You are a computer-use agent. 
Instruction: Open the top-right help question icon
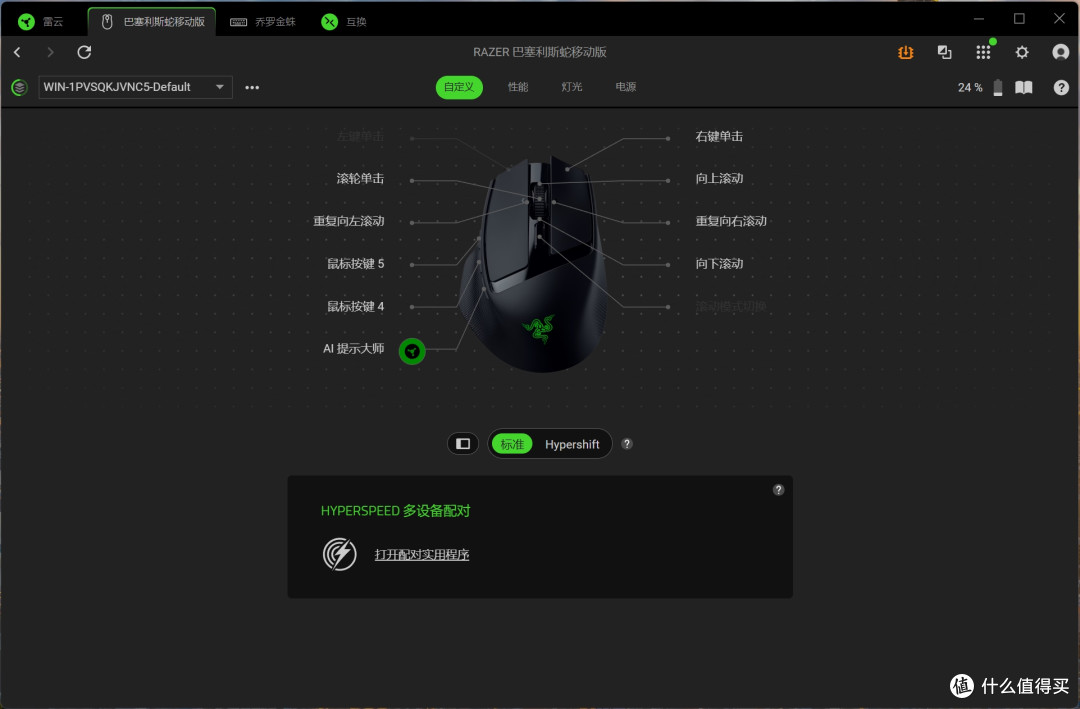[1061, 88]
